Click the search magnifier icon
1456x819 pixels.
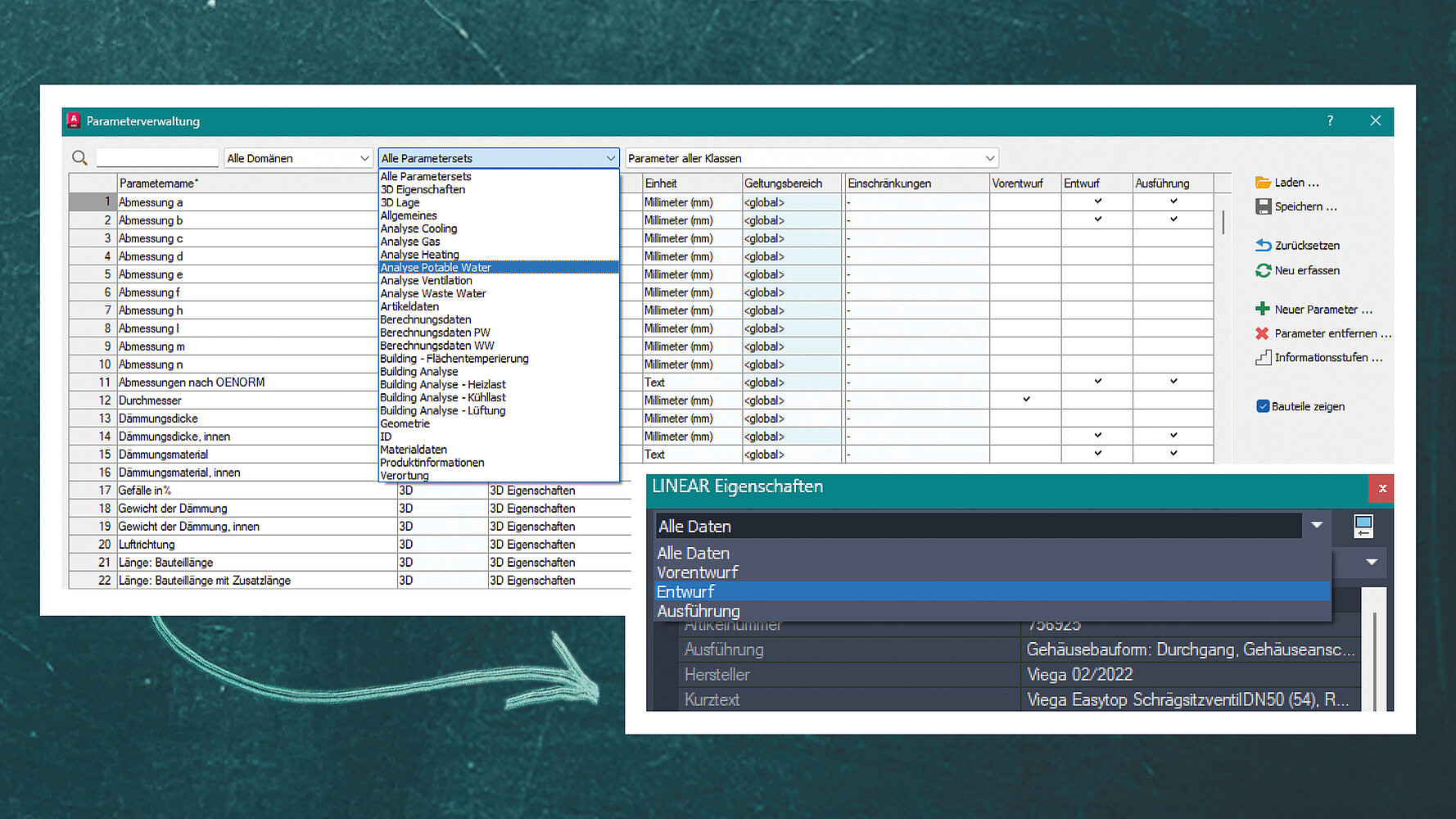[79, 158]
